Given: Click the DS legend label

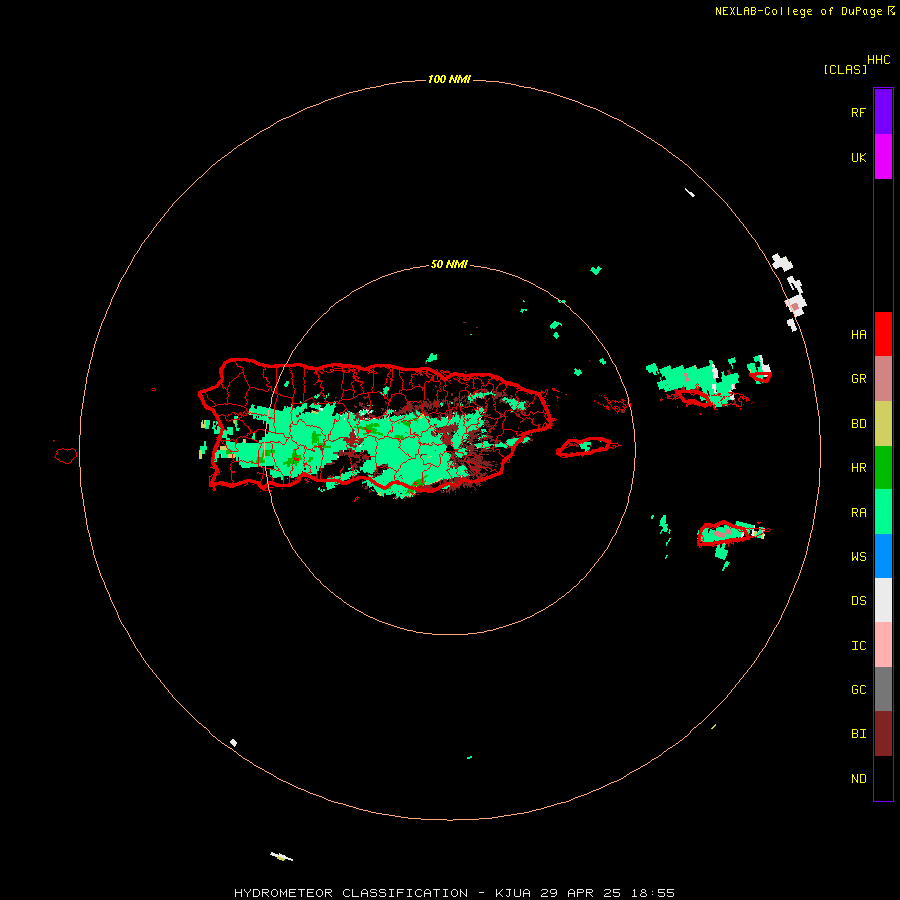Looking at the screenshot, I should coord(858,601).
